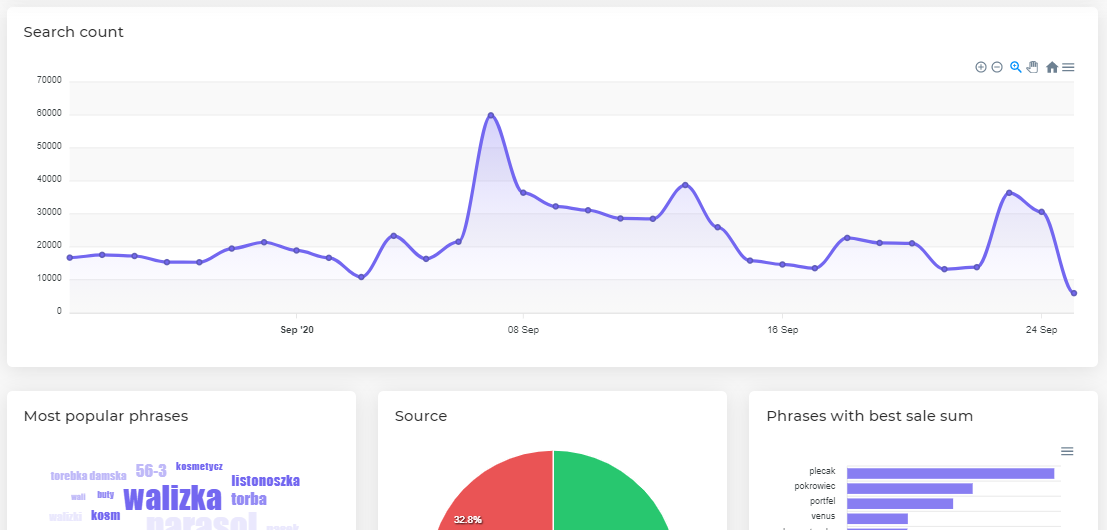Click the 'Source' card heading
The width and height of the screenshot is (1107, 530).
point(421,416)
